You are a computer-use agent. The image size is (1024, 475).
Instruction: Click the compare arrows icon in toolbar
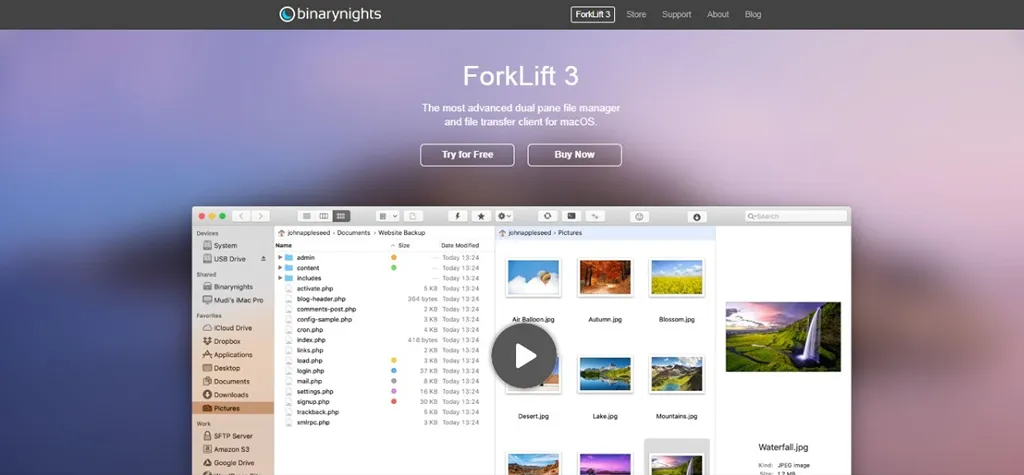pos(595,216)
